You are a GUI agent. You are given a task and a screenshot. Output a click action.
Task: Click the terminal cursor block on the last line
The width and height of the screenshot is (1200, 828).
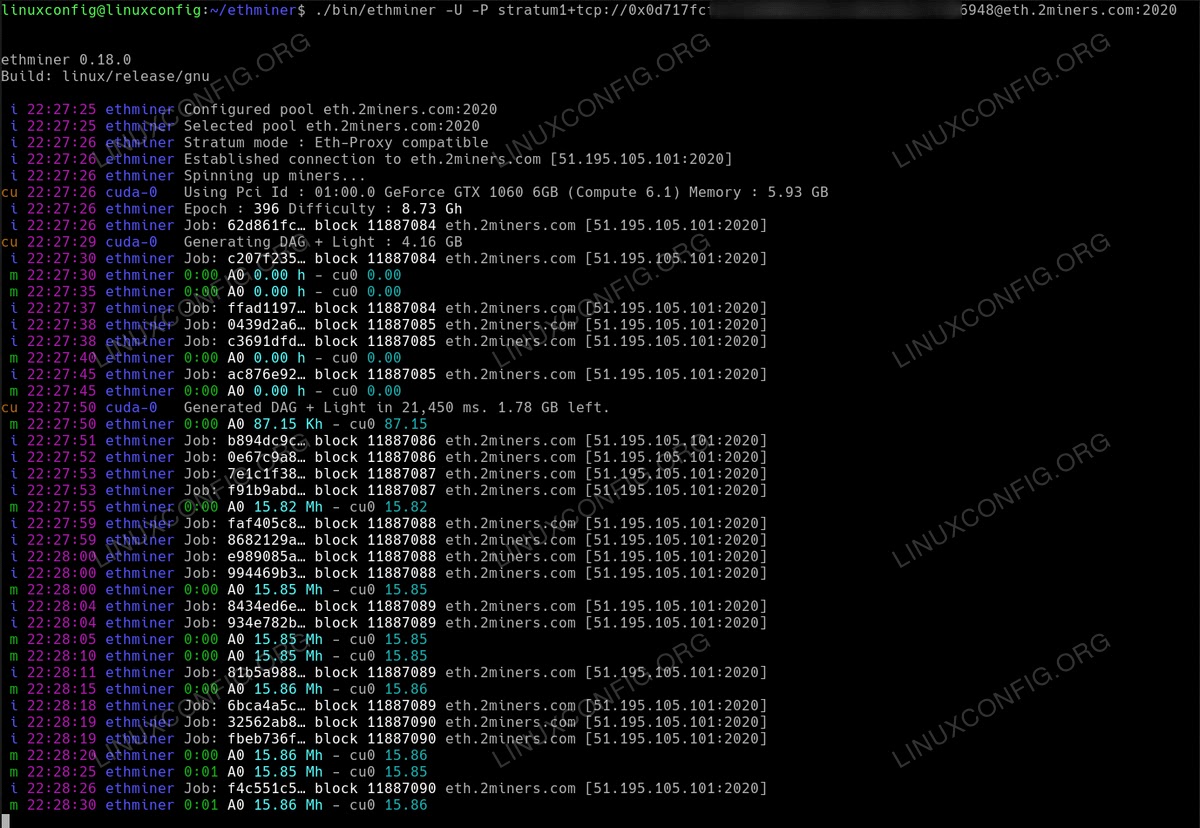pos(5,821)
